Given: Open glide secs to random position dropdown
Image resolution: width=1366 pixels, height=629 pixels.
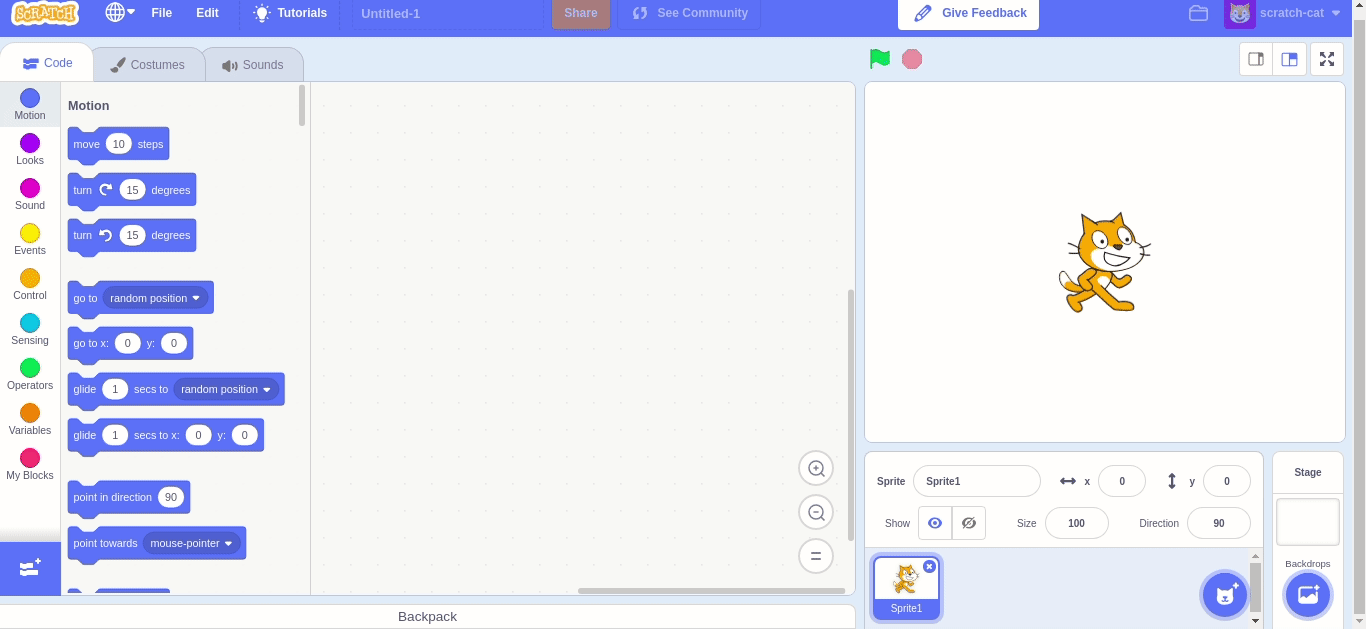Looking at the screenshot, I should (x=226, y=389).
